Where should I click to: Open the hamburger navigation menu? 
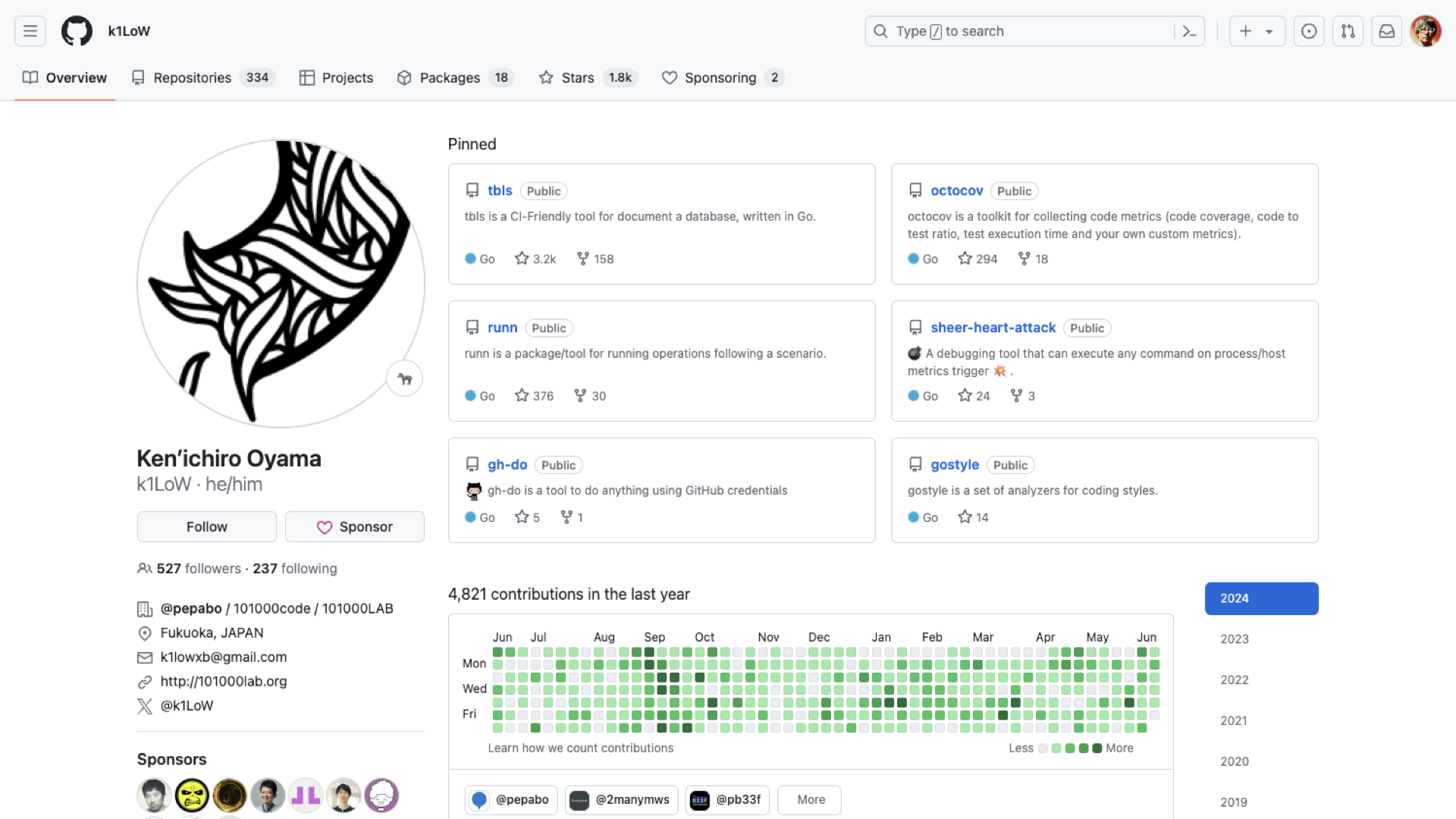tap(30, 31)
